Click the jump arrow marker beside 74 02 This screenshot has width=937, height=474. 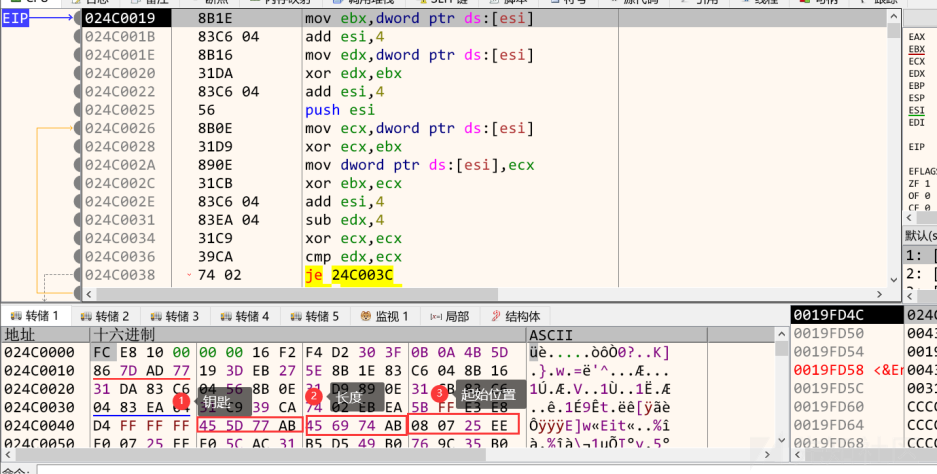coord(189,275)
